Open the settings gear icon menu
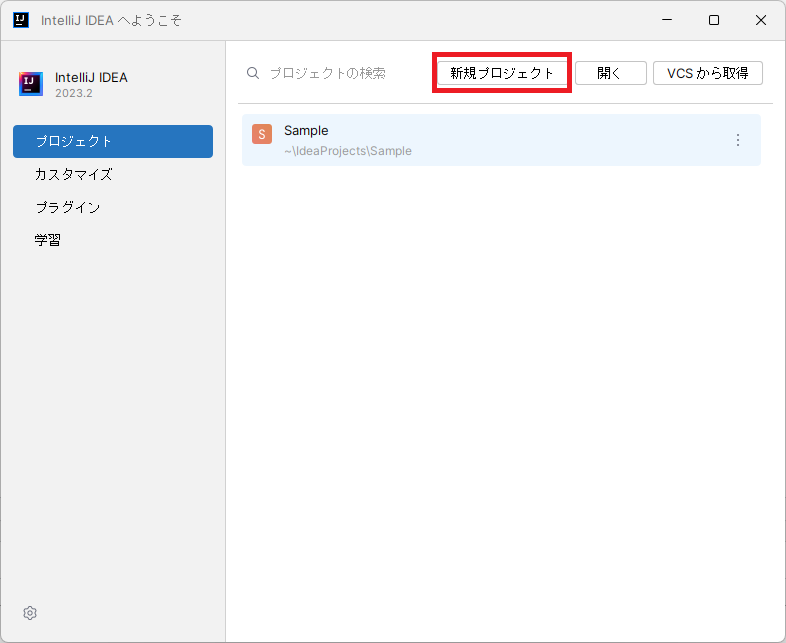This screenshot has width=786, height=643. pyautogui.click(x=30, y=613)
